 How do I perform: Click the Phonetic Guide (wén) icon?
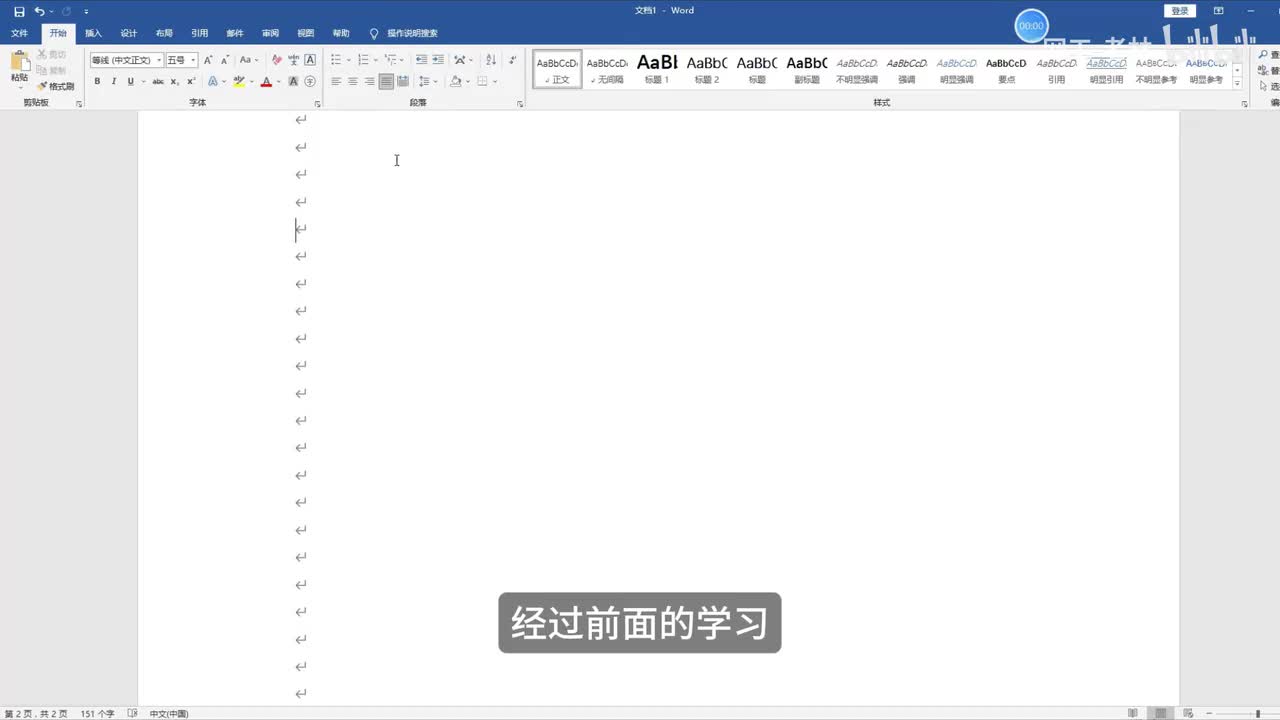294,60
